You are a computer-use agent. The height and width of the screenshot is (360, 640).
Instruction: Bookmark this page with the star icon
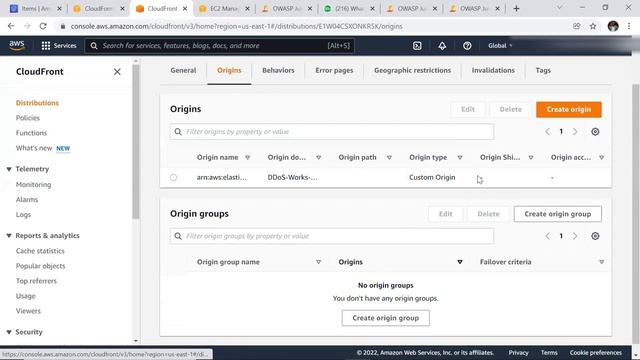coord(593,26)
